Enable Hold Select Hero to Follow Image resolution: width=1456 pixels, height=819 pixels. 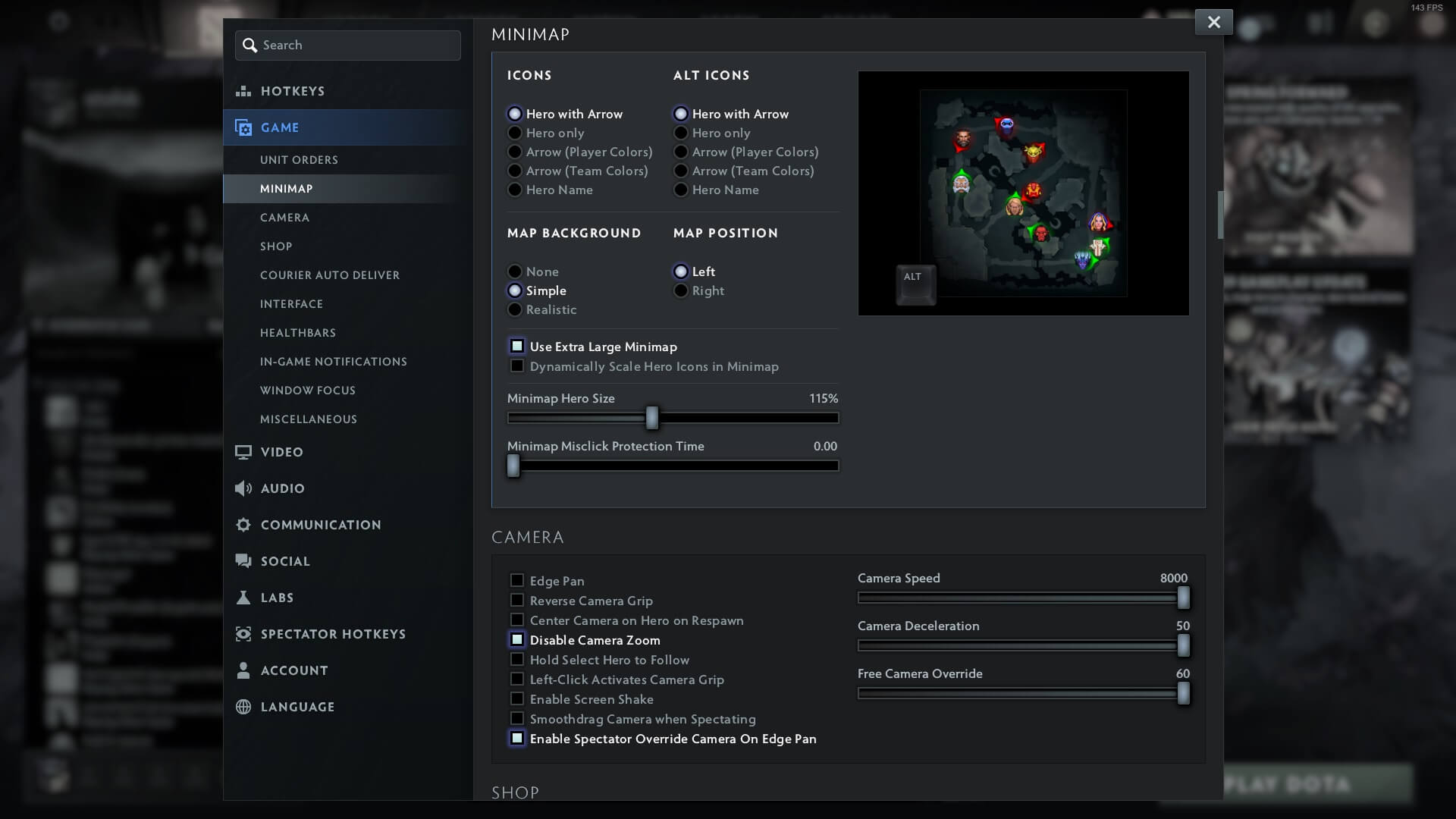[x=517, y=659]
